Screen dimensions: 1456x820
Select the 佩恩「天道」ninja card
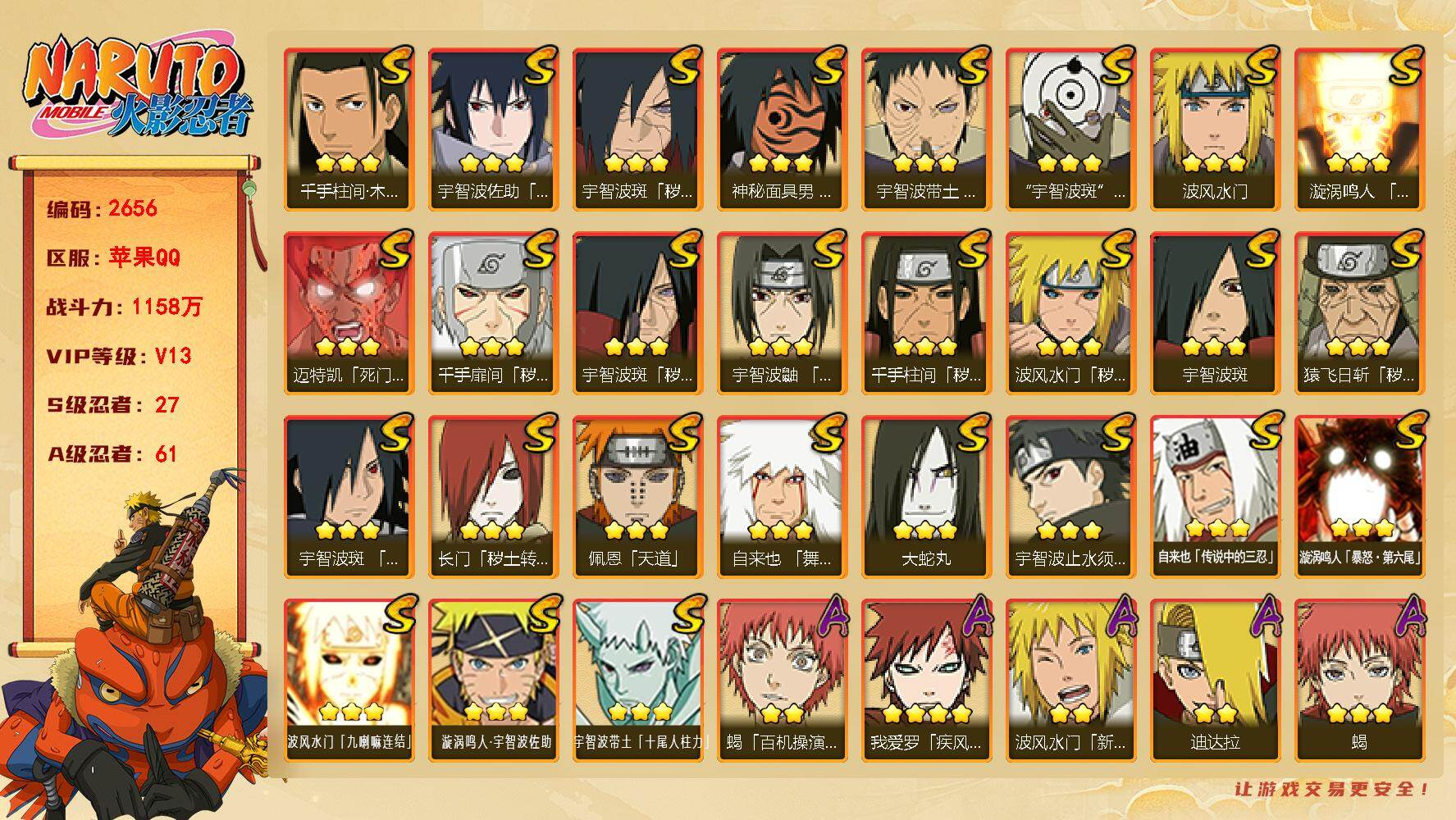(x=637, y=497)
